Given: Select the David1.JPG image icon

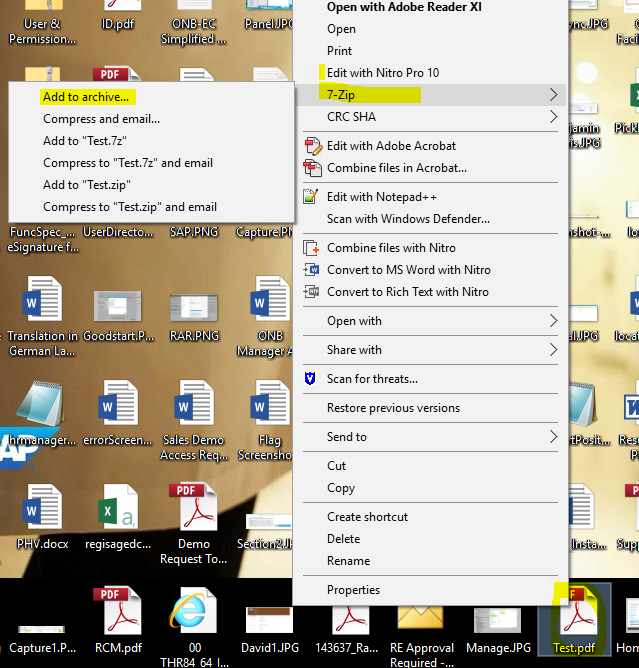Looking at the screenshot, I should click(x=269, y=620).
